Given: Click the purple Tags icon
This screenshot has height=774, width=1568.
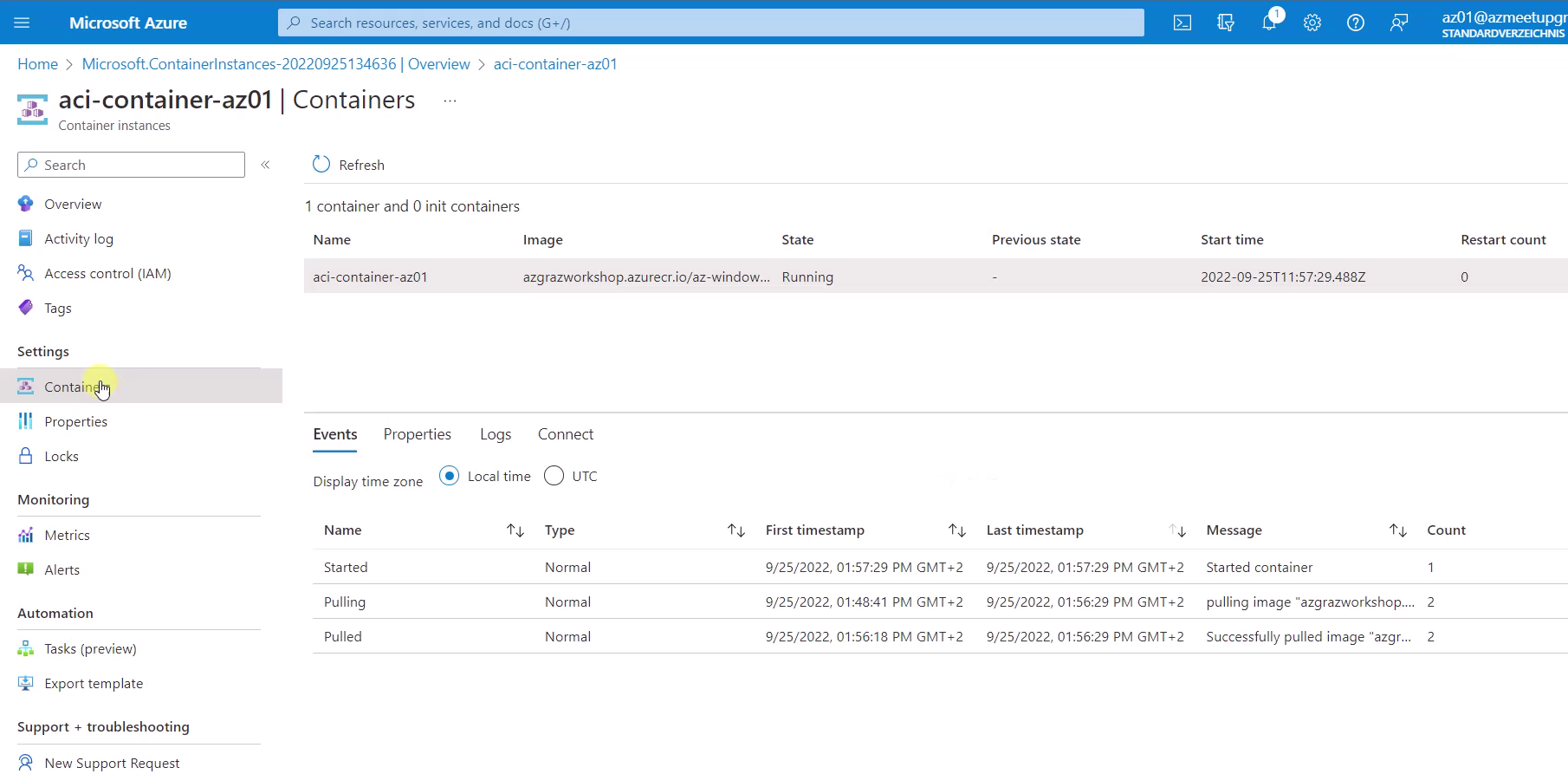Looking at the screenshot, I should pyautogui.click(x=26, y=308).
